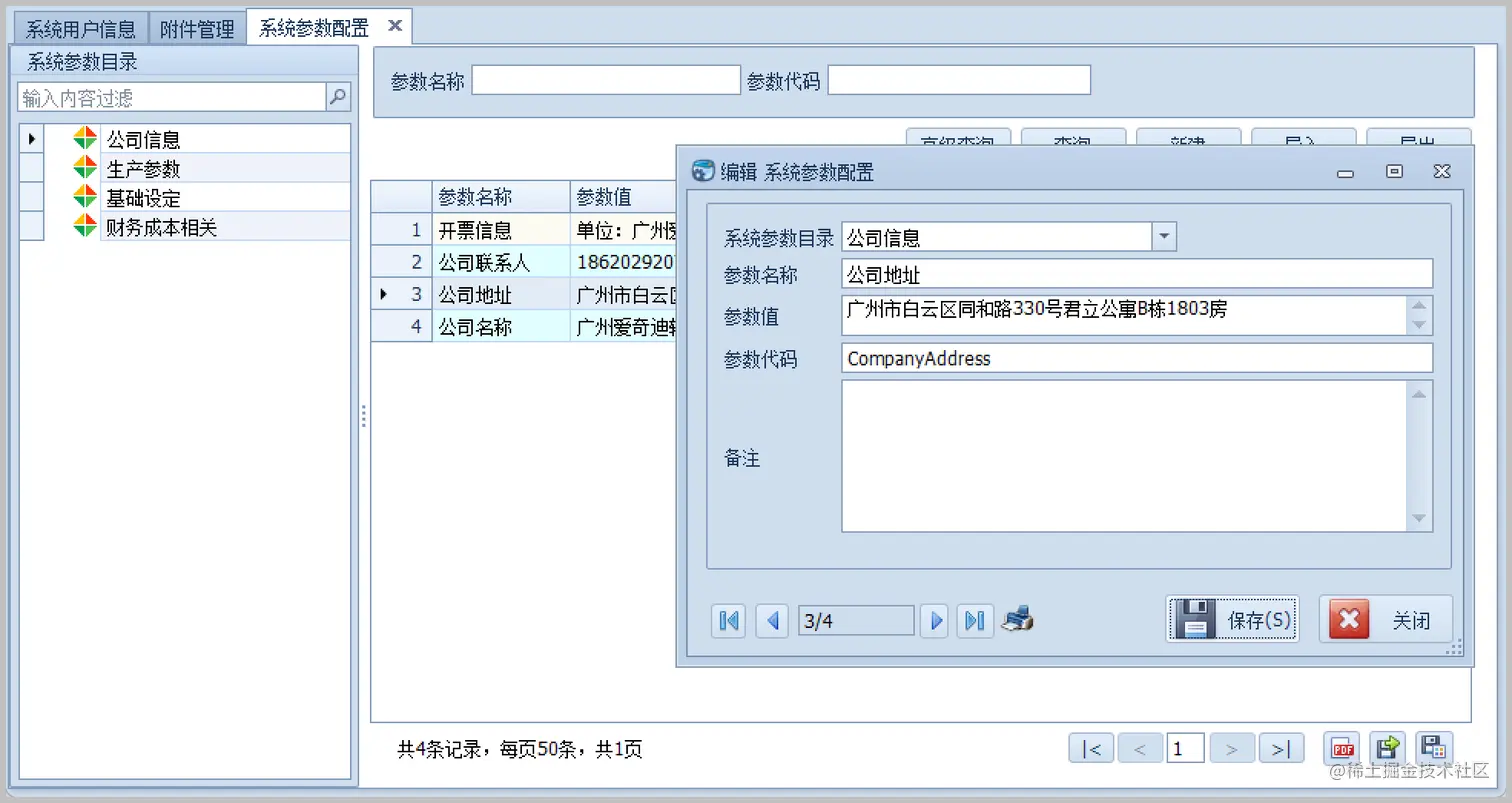
Task: Switch to the 系统用户信息 tab
Action: pos(81,28)
